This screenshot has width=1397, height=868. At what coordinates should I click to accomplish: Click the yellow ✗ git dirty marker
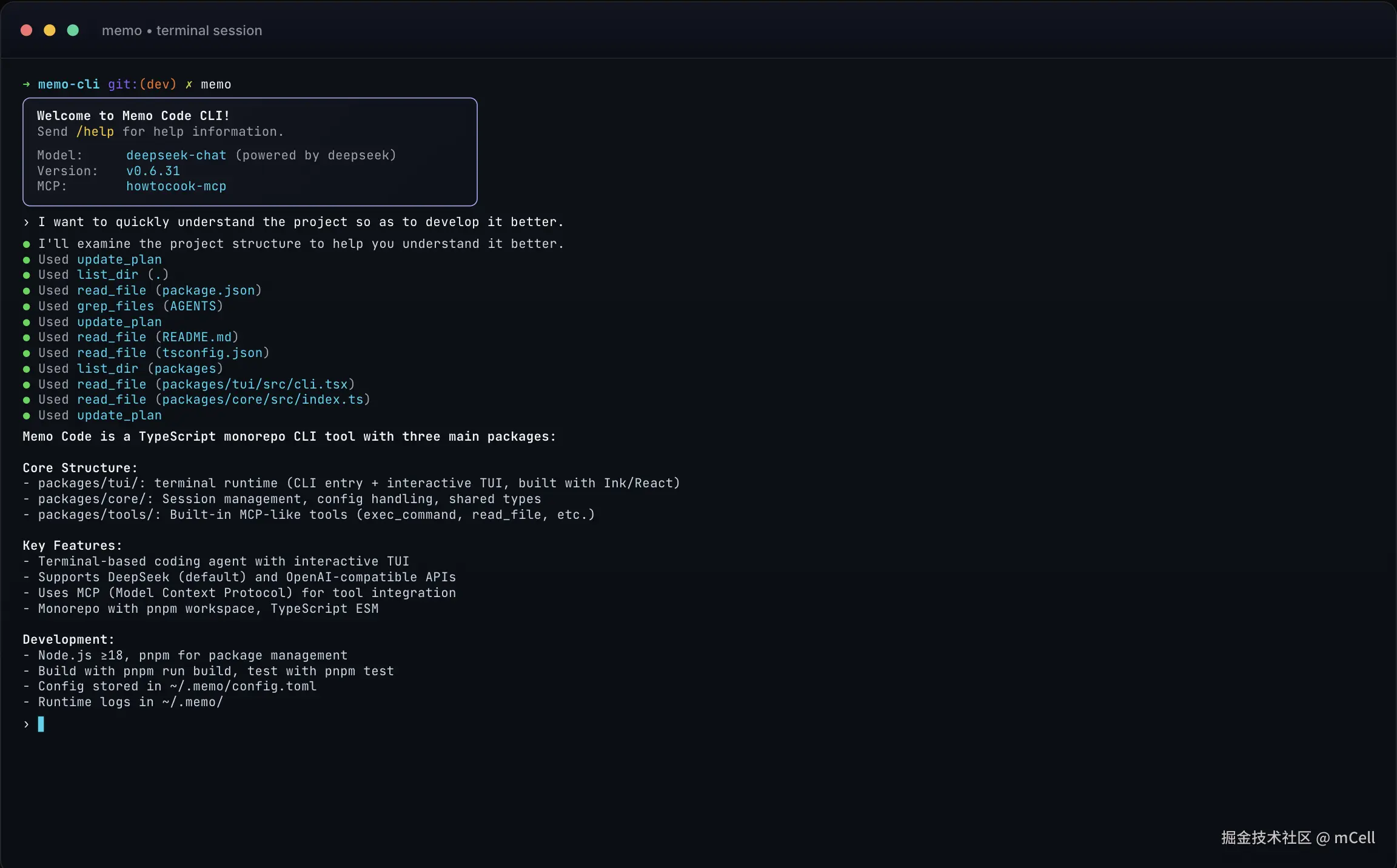pyautogui.click(x=189, y=84)
